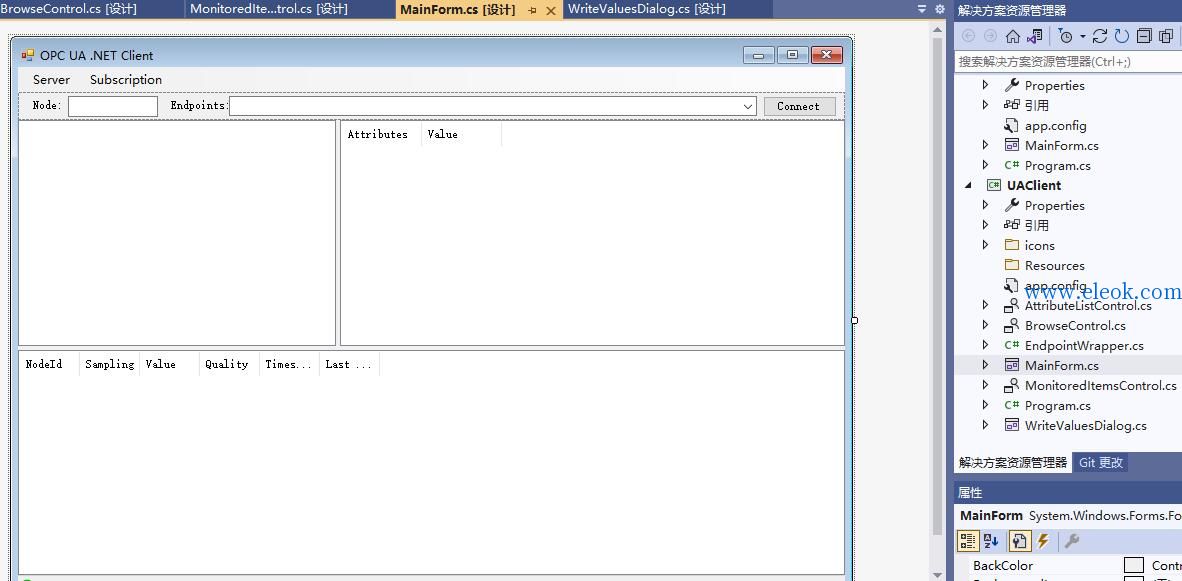The height and width of the screenshot is (581, 1182).
Task: Close the MainForm.cs design tab
Action: click(x=551, y=11)
